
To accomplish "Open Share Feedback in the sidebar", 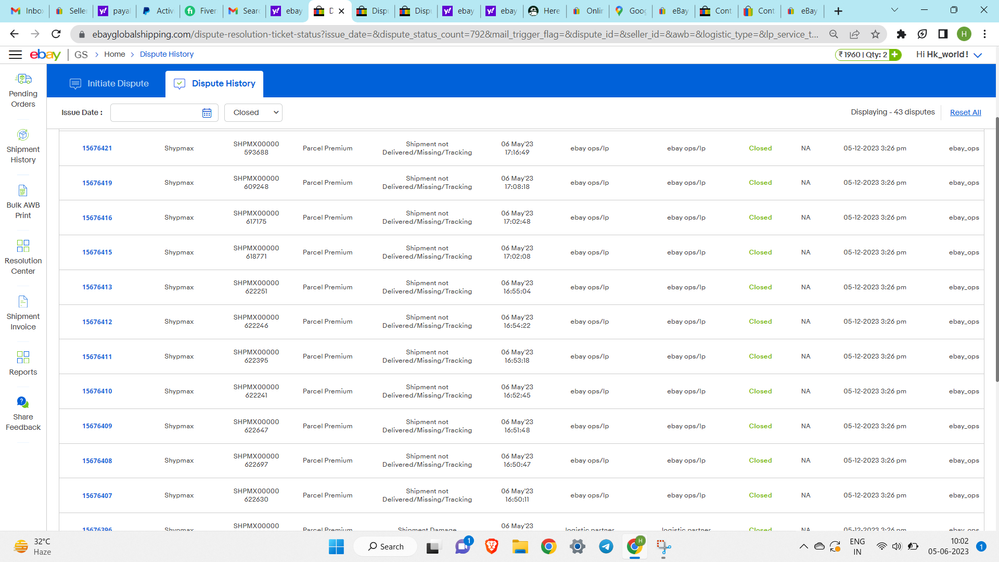I will (x=23, y=414).
